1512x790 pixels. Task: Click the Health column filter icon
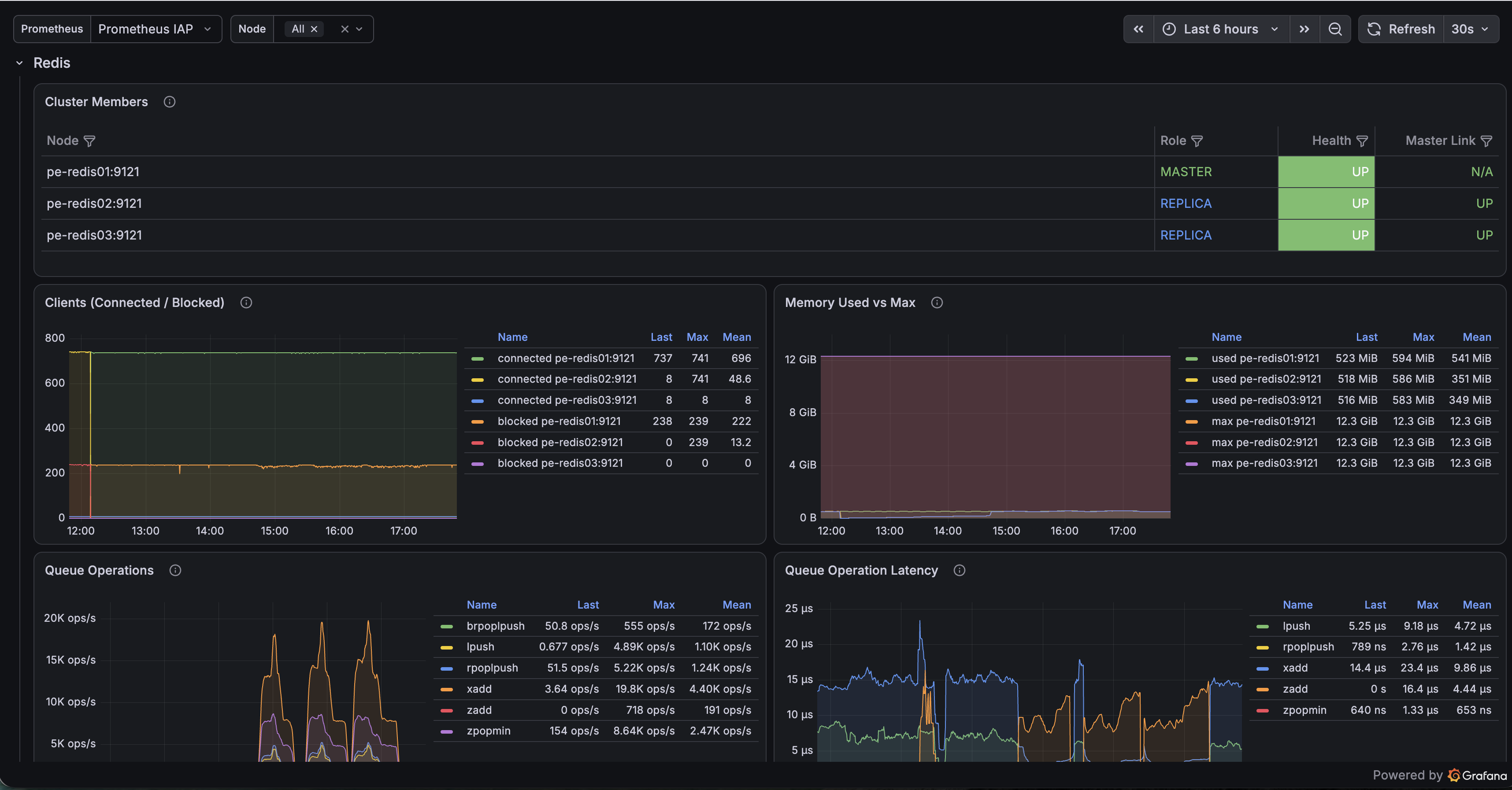(x=1362, y=141)
